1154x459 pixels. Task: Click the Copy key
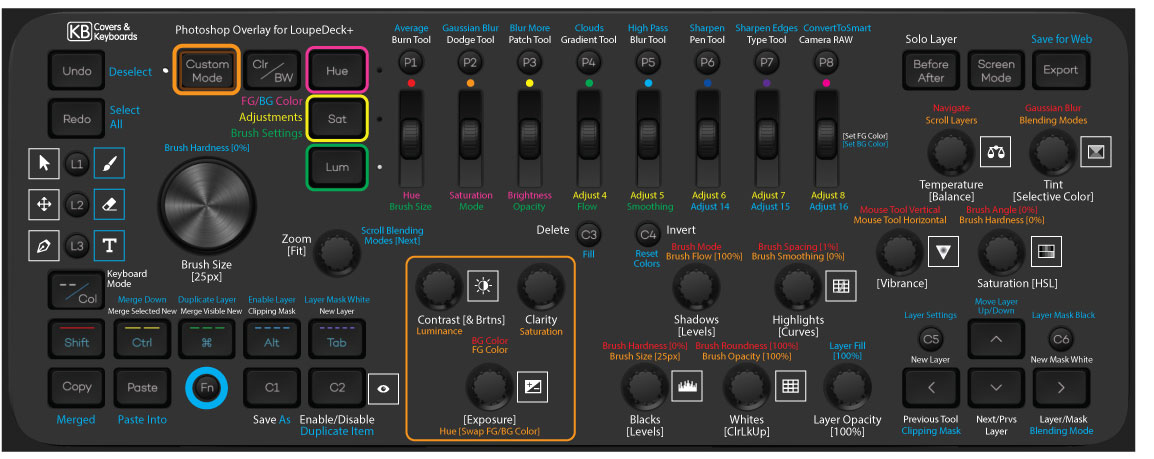pyautogui.click(x=77, y=388)
